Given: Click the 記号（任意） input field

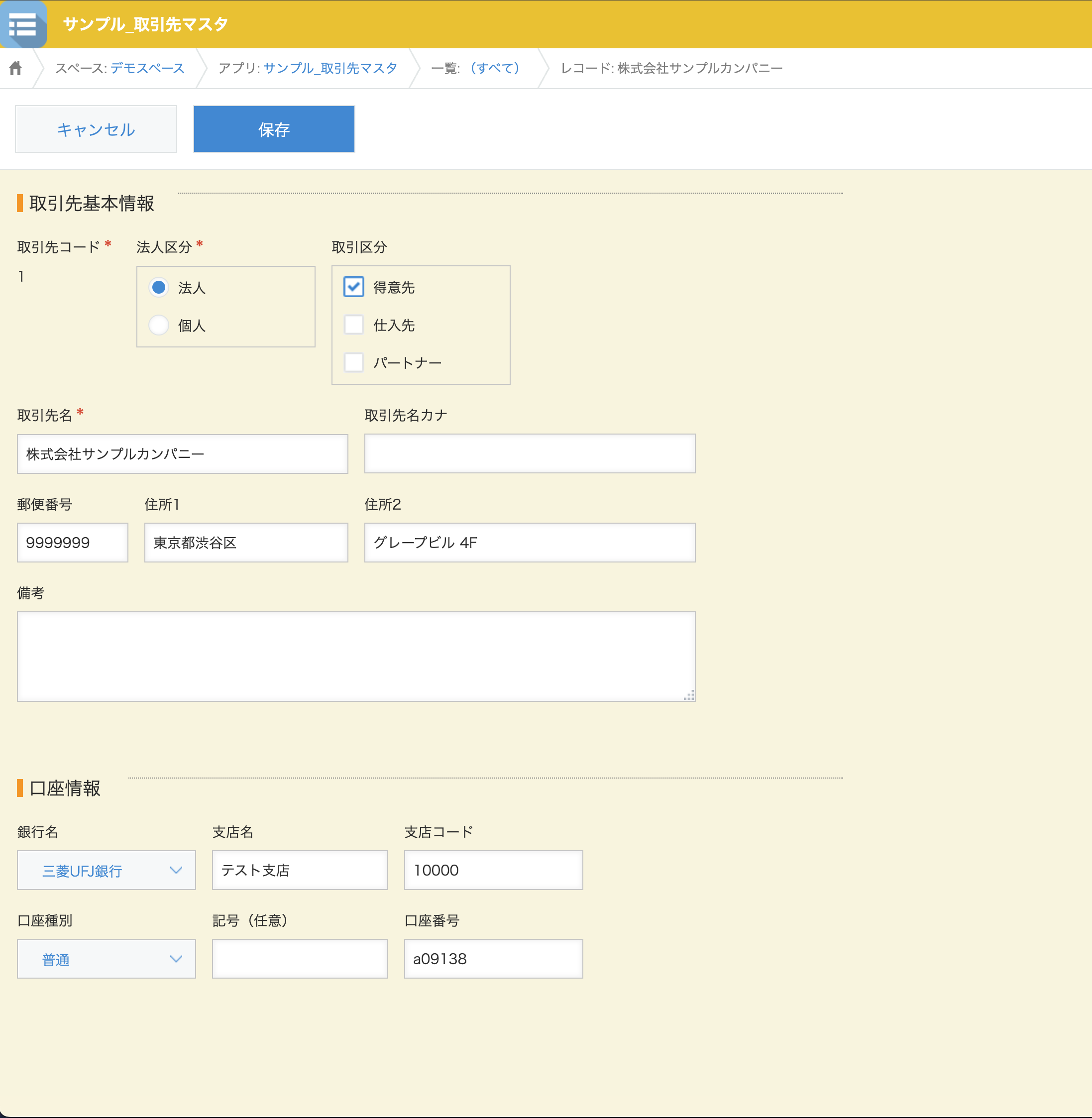Looking at the screenshot, I should 300,959.
